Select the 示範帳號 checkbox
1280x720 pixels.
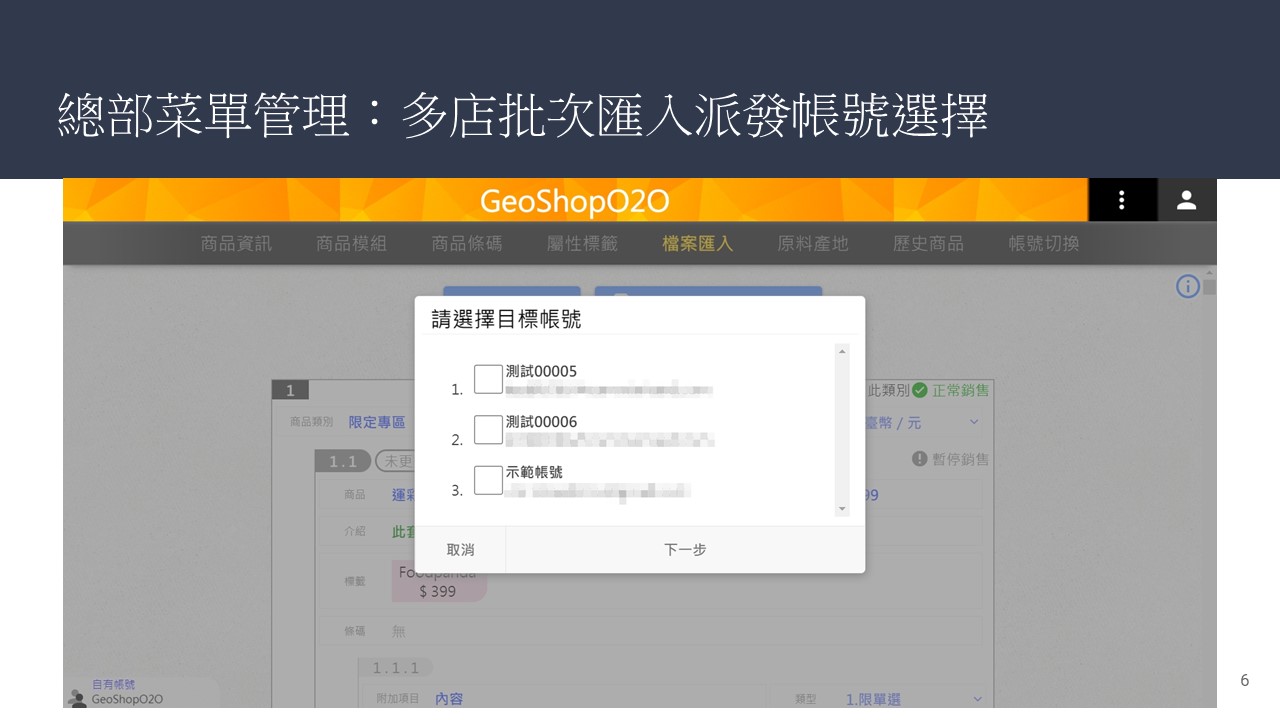point(488,480)
